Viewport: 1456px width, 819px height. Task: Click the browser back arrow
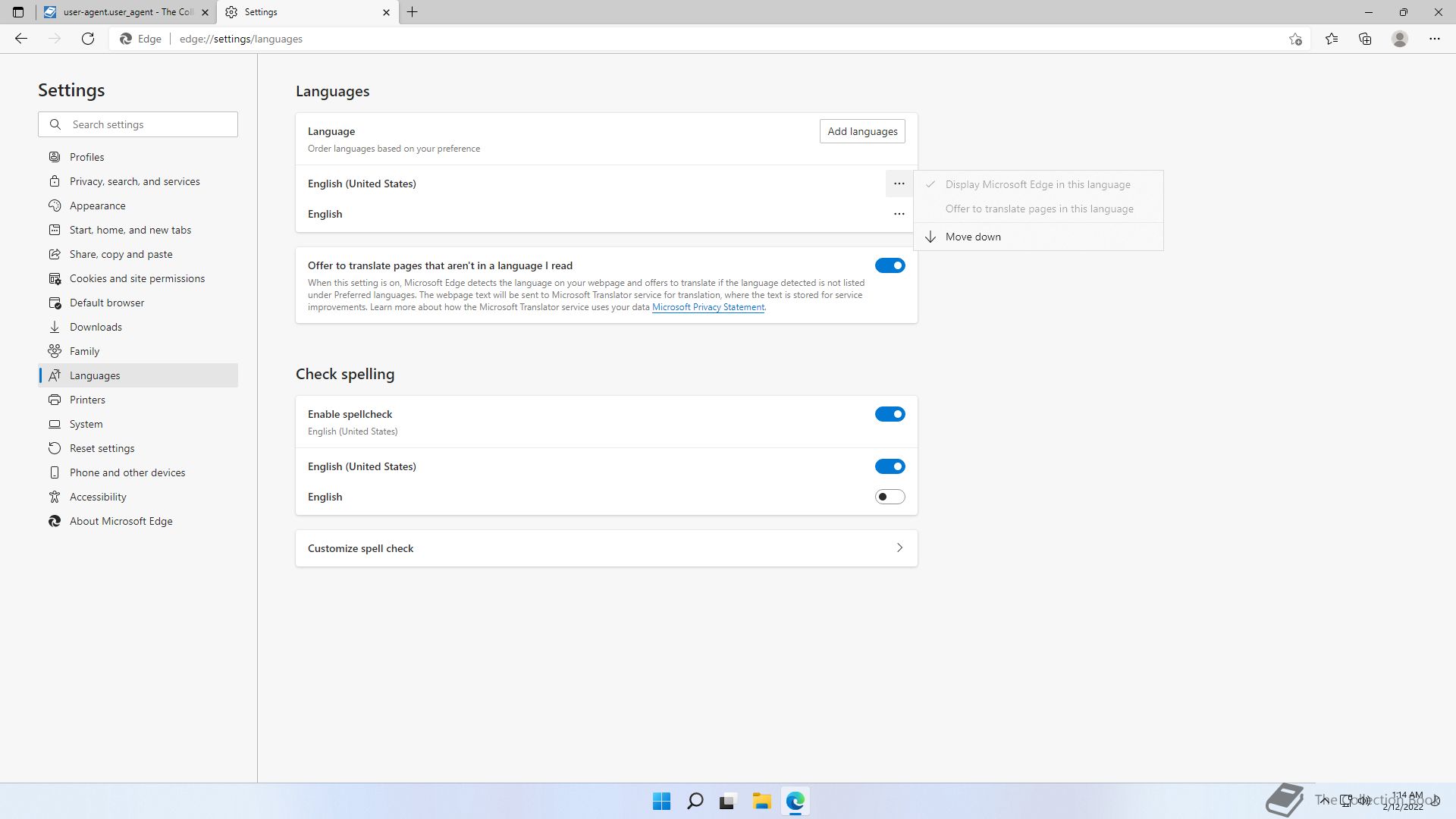click(x=21, y=39)
